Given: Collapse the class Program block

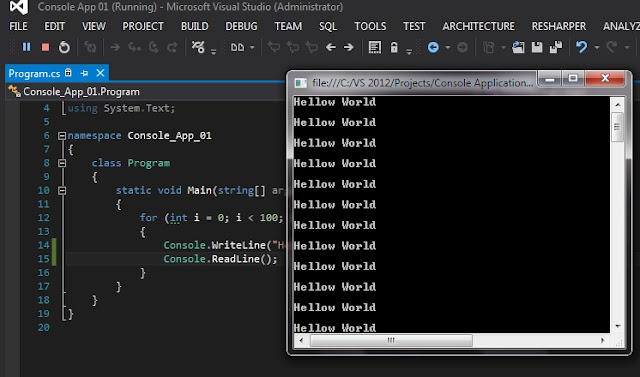Looking at the screenshot, I should [62, 163].
